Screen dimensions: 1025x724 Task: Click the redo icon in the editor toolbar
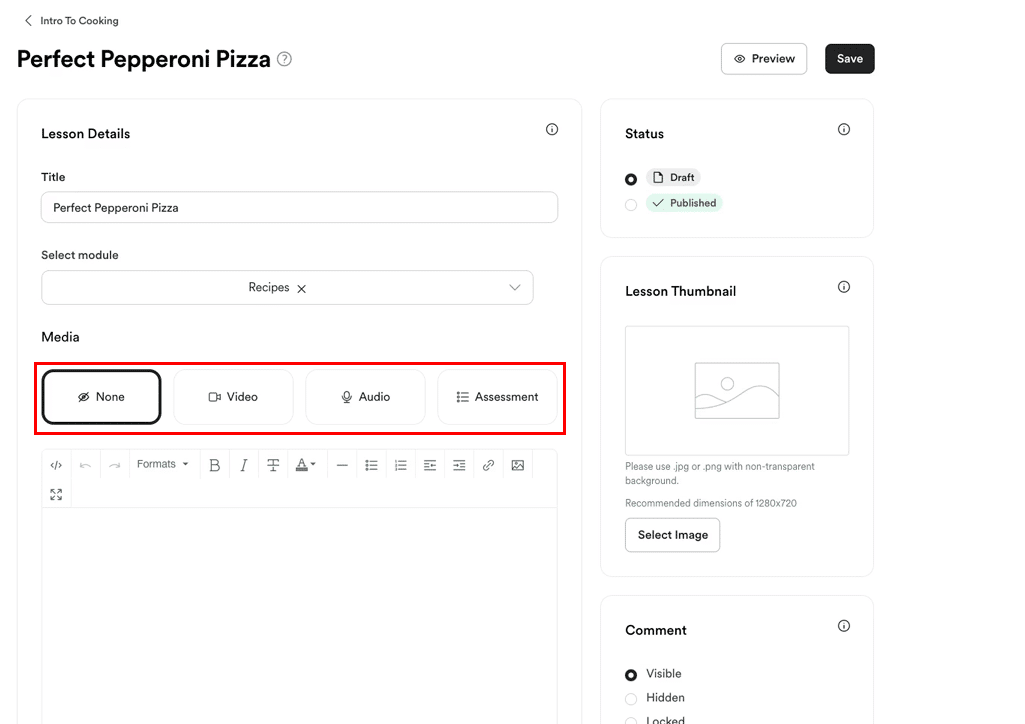(113, 464)
